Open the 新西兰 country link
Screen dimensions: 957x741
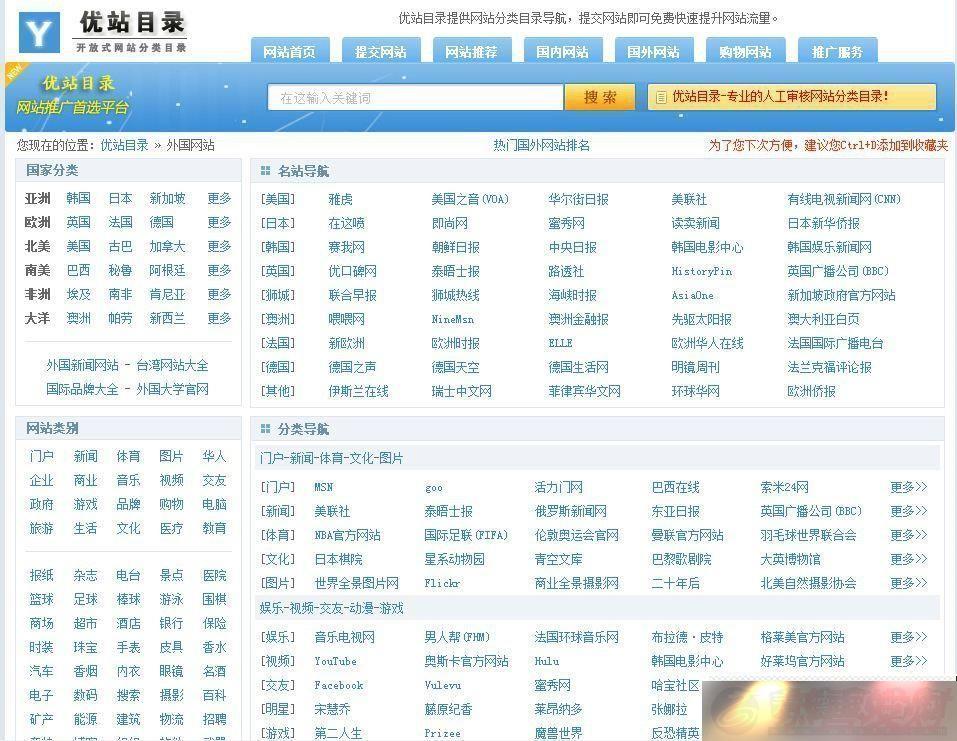click(167, 318)
